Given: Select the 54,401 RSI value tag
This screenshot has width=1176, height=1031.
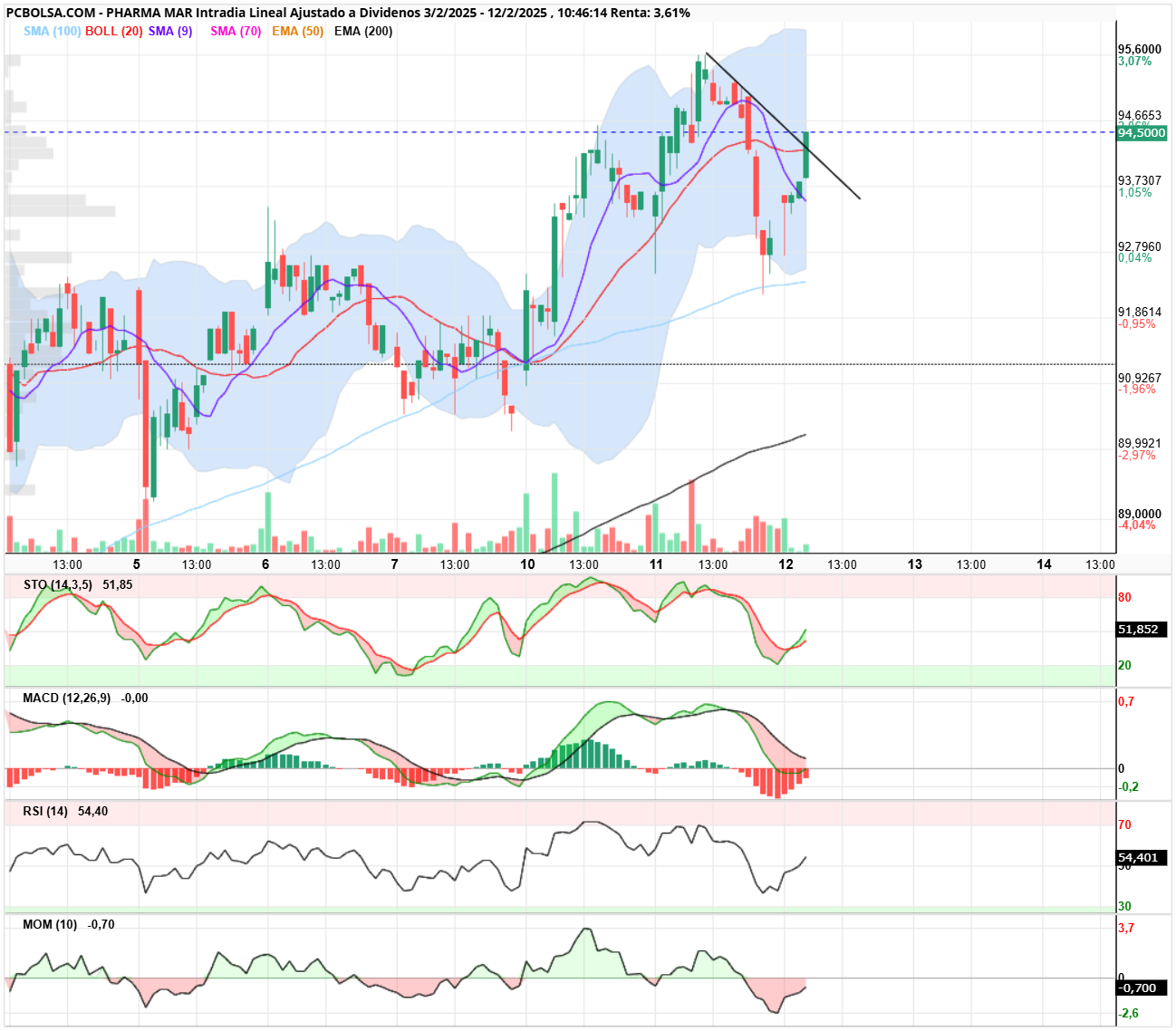Looking at the screenshot, I should [1142, 857].
